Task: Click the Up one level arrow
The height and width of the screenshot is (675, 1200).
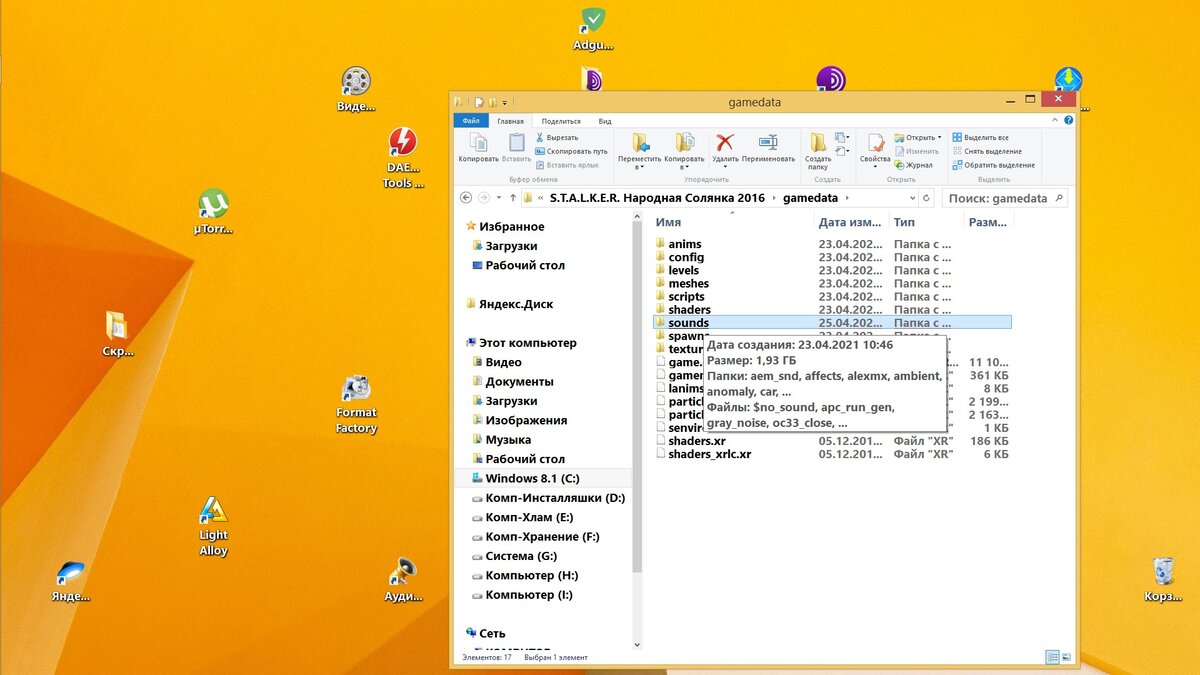Action: coord(513,198)
